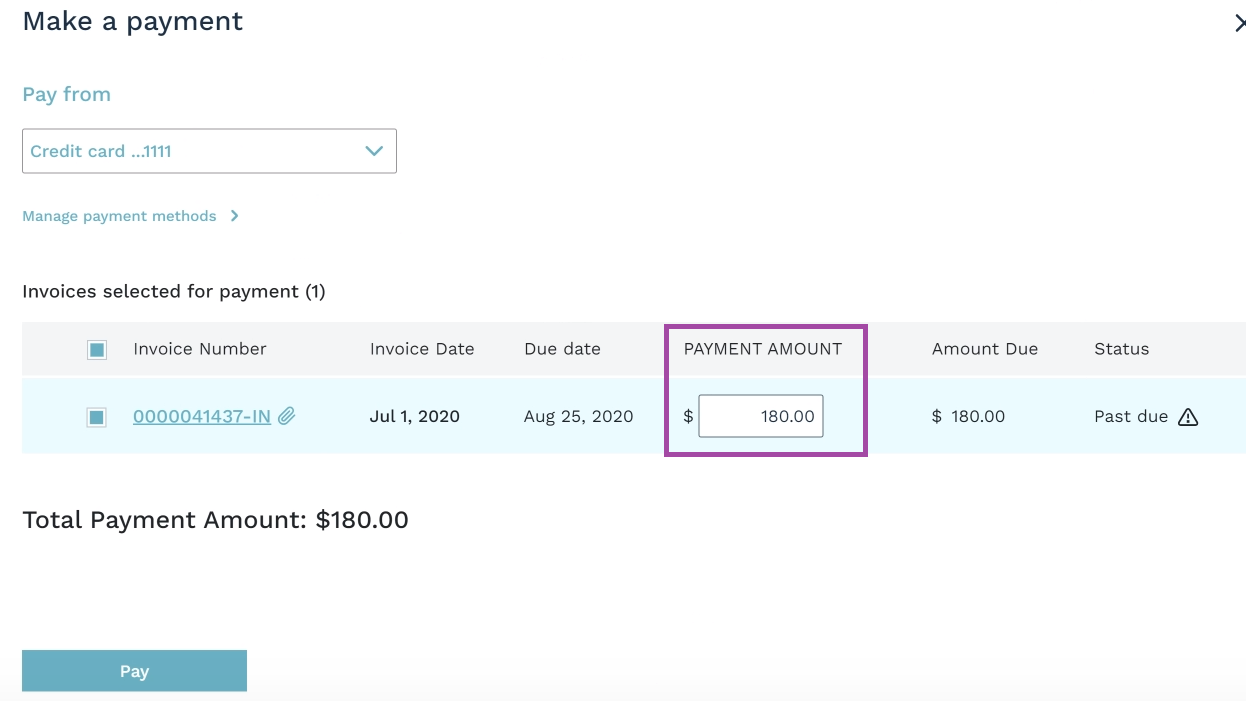This screenshot has width=1246, height=701.
Task: Click the Pay from dropdown chevron arrow
Action: click(x=374, y=151)
